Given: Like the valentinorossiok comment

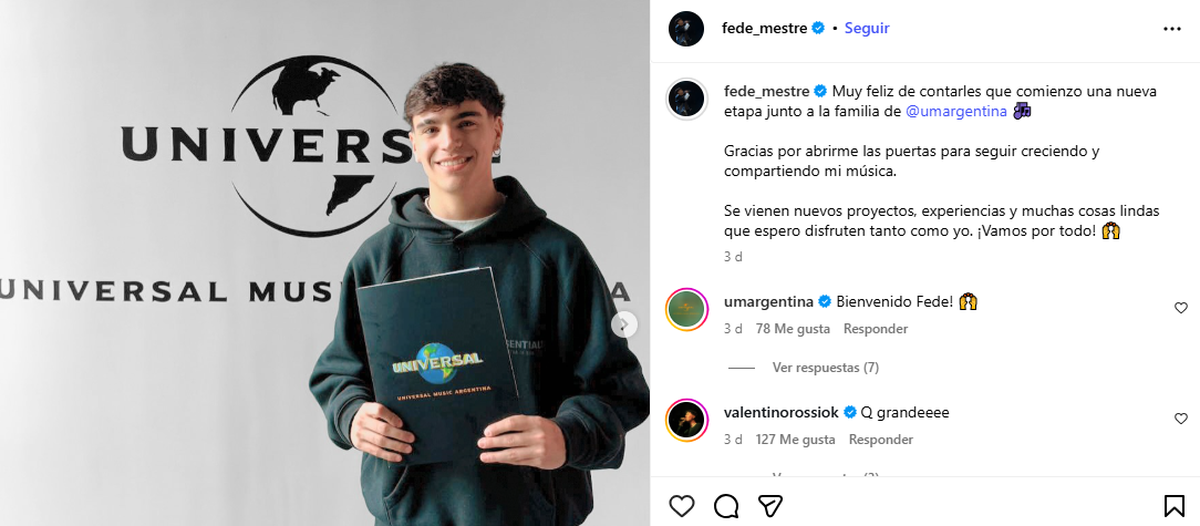Looking at the screenshot, I should point(1181,419).
